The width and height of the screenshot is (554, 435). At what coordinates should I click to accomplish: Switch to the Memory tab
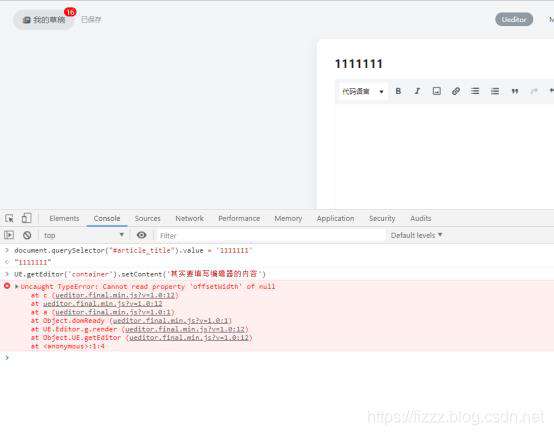[x=288, y=218]
